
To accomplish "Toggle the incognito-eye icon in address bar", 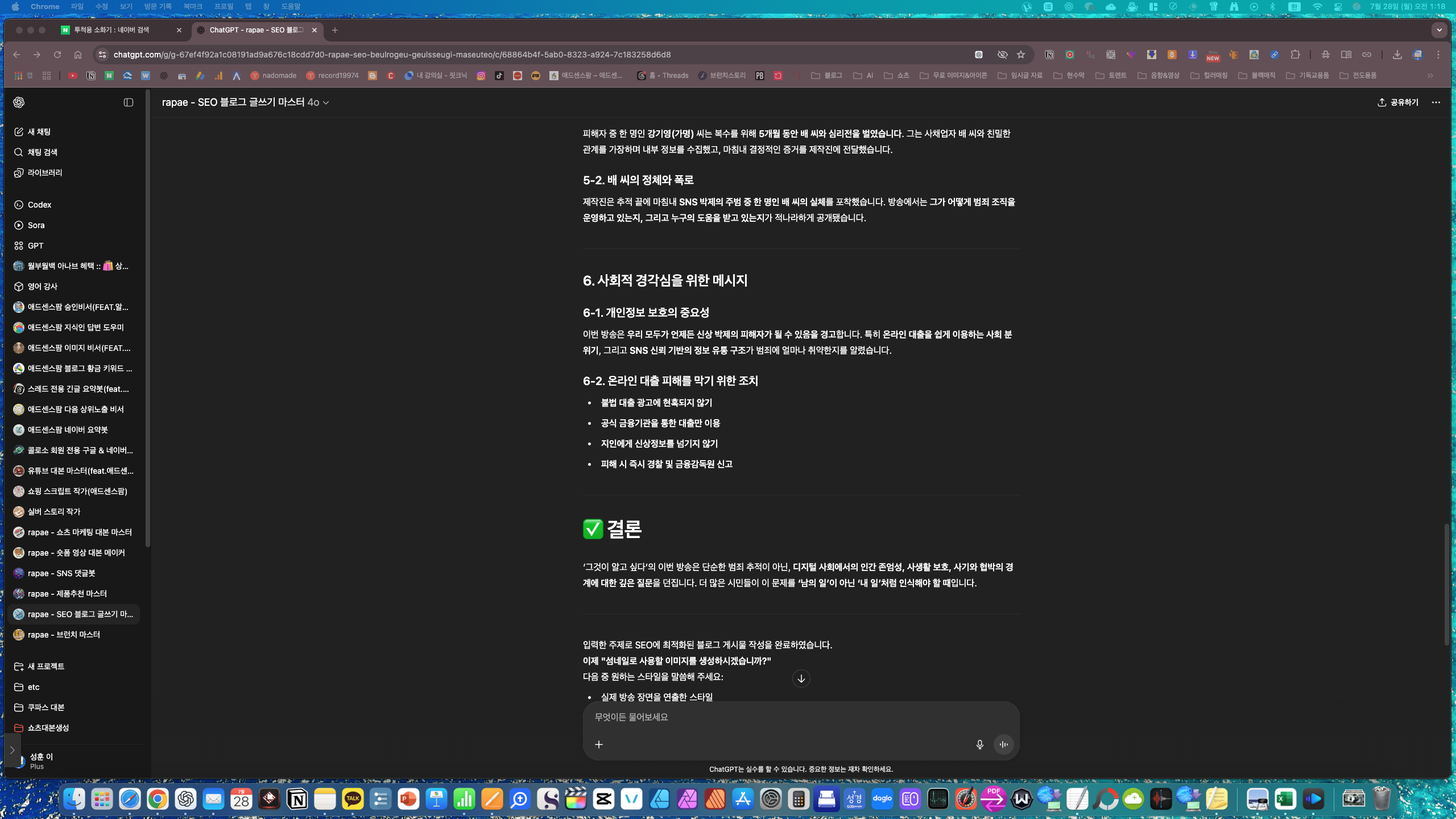I will (1002, 55).
